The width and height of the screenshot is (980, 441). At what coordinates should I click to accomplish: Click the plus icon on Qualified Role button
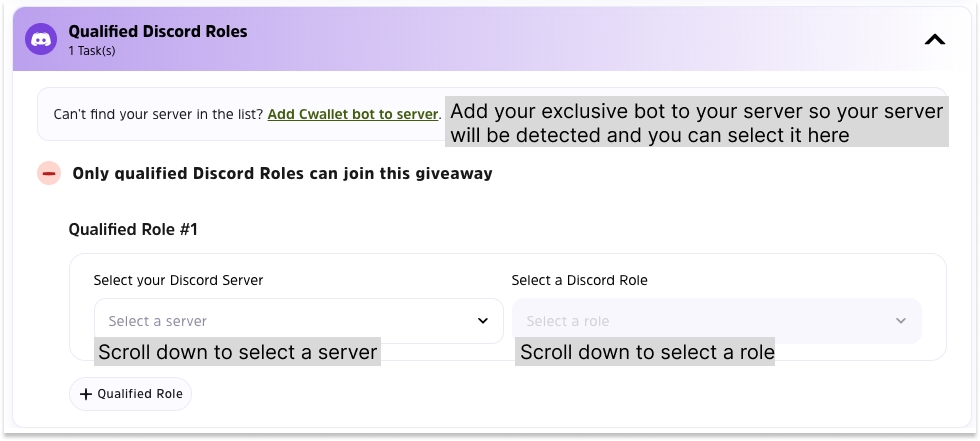pos(86,394)
